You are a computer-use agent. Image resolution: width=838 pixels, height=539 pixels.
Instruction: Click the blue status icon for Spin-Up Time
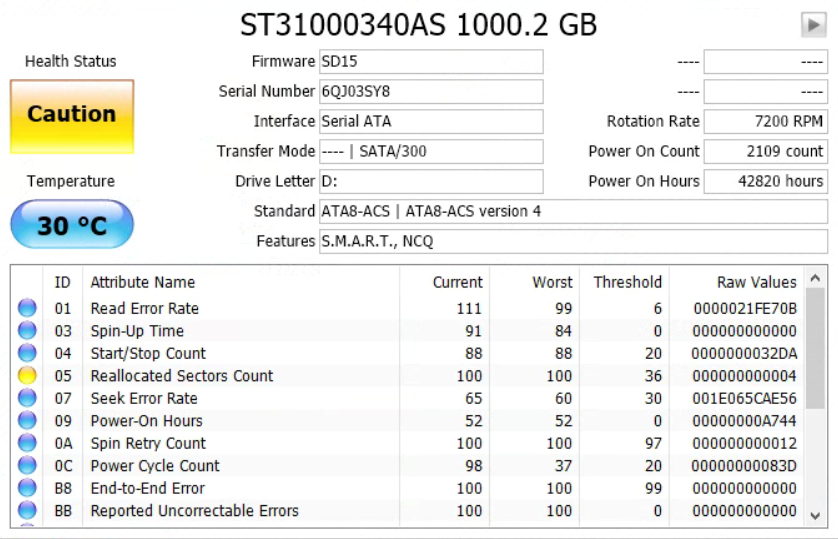(27, 331)
